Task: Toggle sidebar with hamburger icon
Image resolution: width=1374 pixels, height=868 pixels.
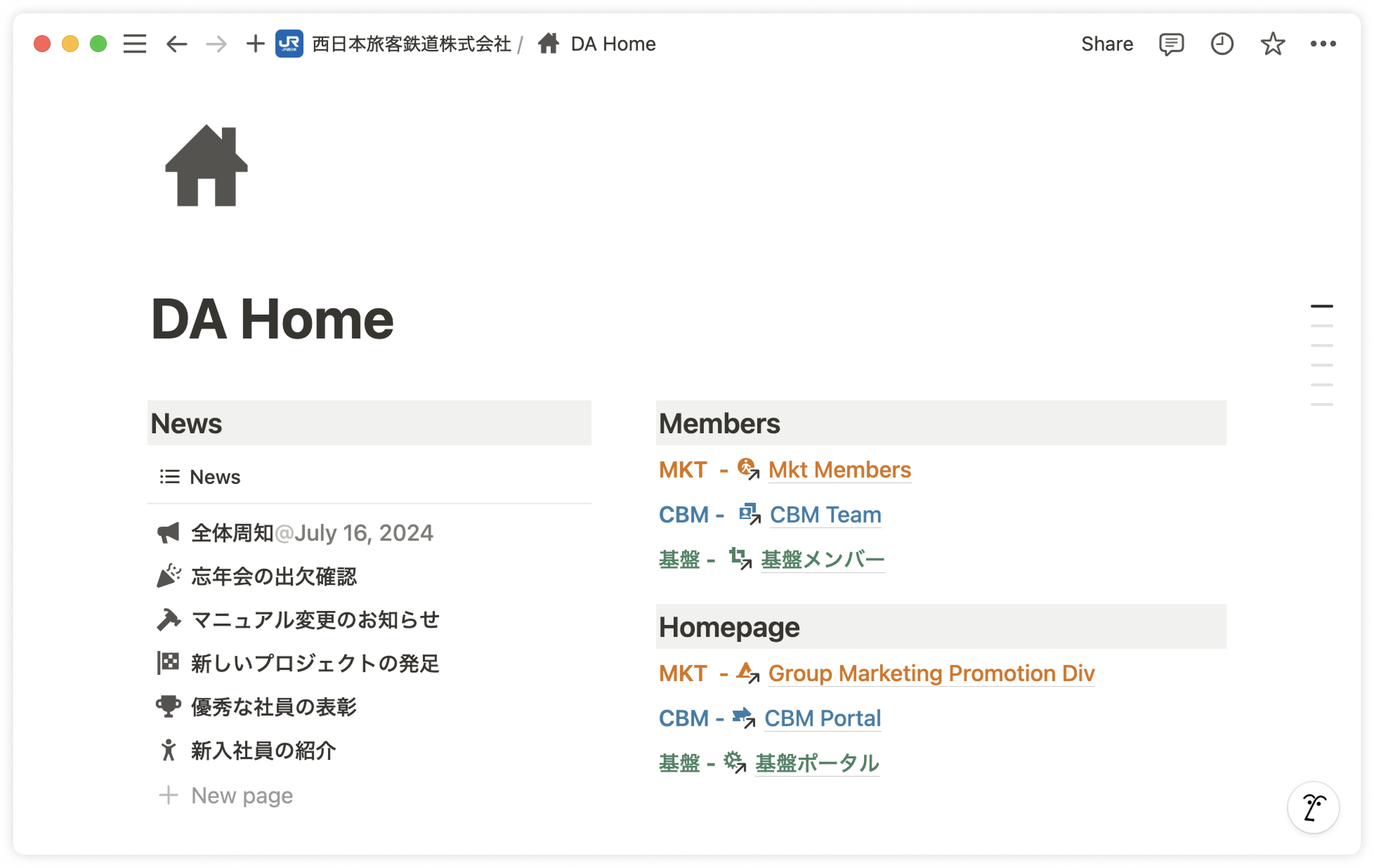Action: tap(135, 44)
